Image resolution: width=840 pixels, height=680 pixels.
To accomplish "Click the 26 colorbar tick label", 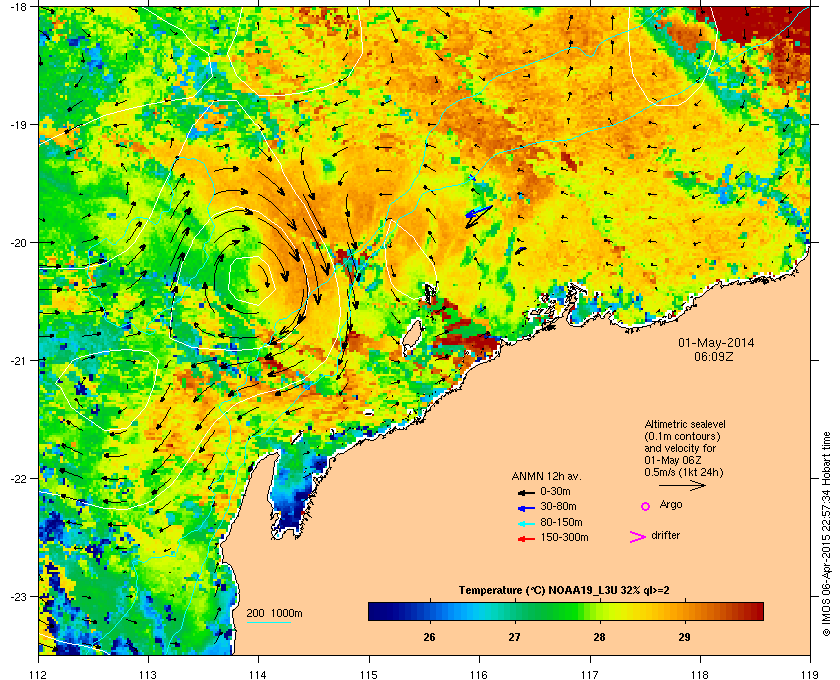I will (429, 638).
